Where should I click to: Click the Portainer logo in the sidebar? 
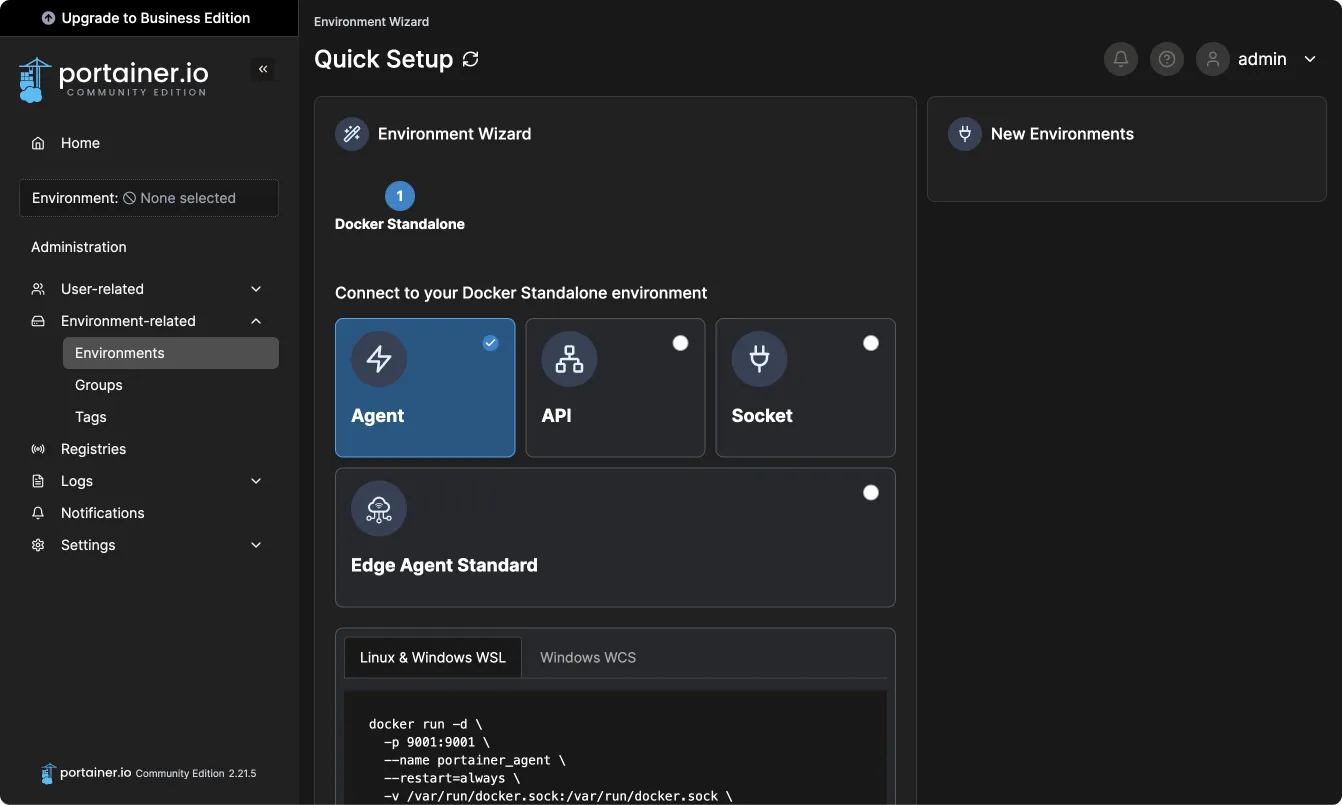[113, 79]
